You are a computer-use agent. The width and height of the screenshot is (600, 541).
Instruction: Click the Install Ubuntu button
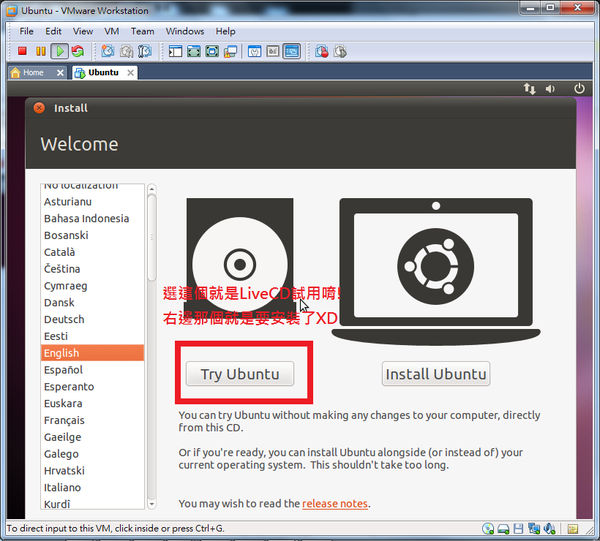point(436,374)
